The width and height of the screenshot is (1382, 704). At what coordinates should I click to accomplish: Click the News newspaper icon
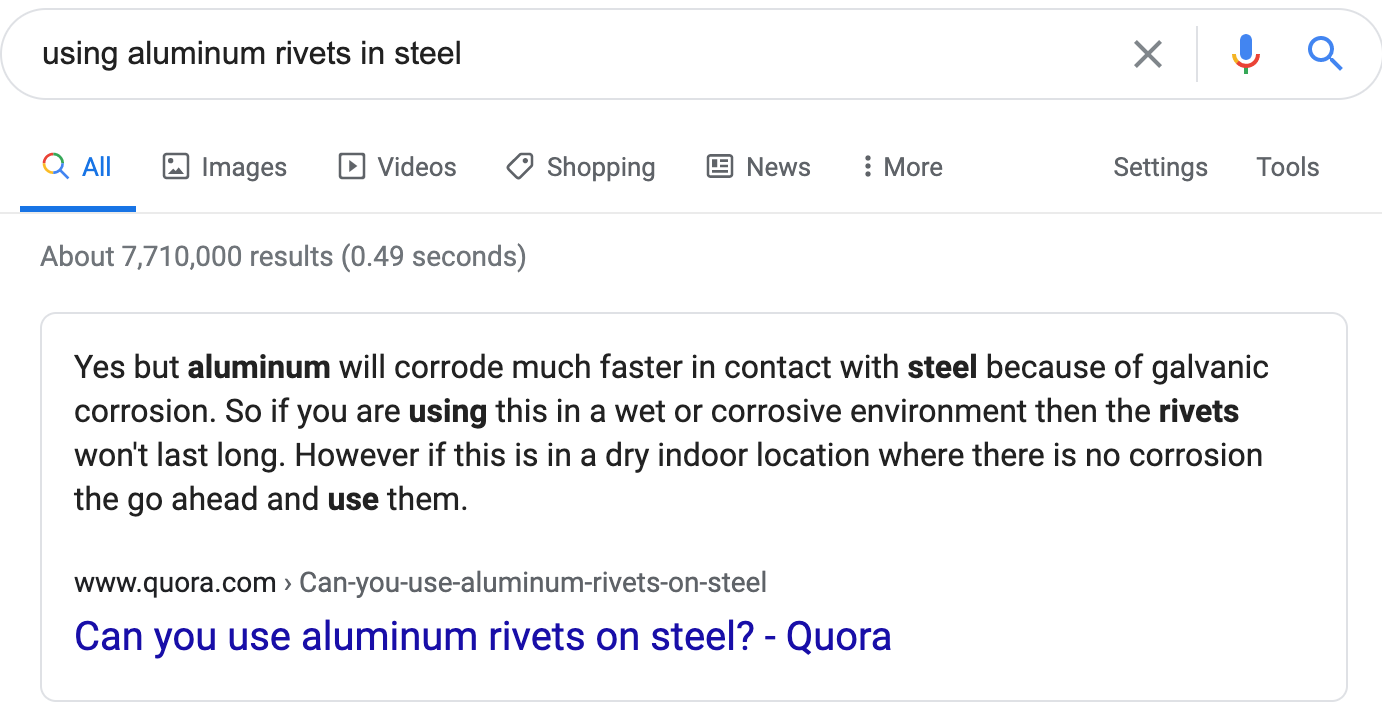(719, 166)
